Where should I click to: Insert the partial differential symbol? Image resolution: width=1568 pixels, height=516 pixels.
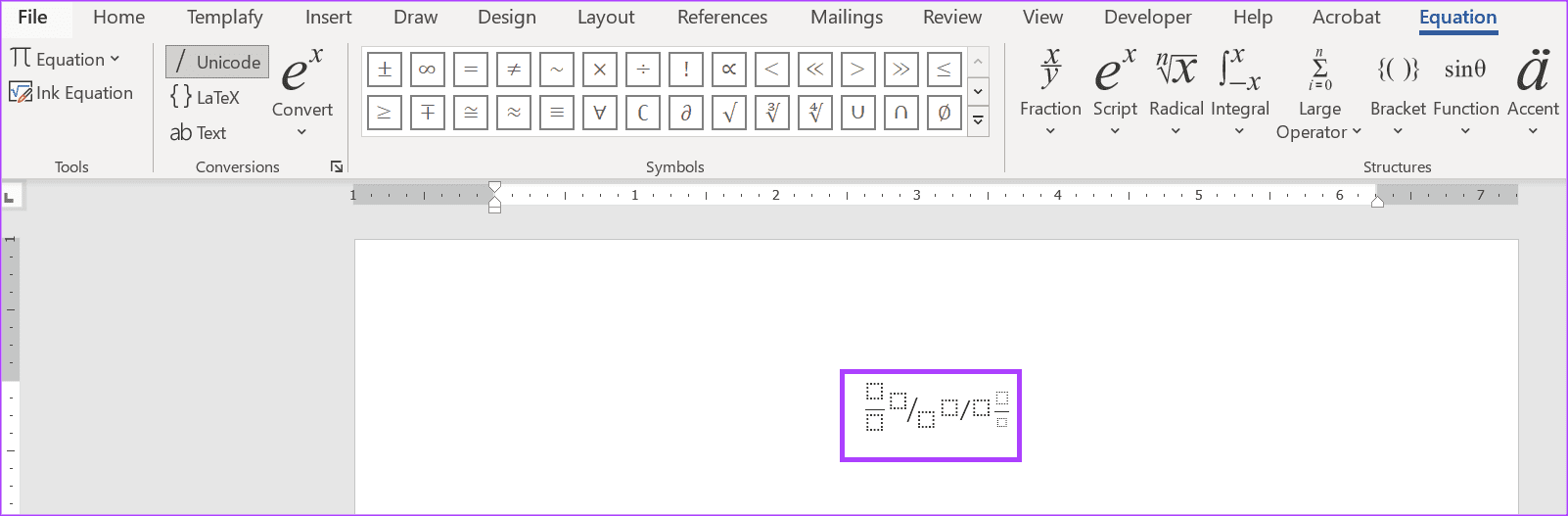tap(686, 113)
